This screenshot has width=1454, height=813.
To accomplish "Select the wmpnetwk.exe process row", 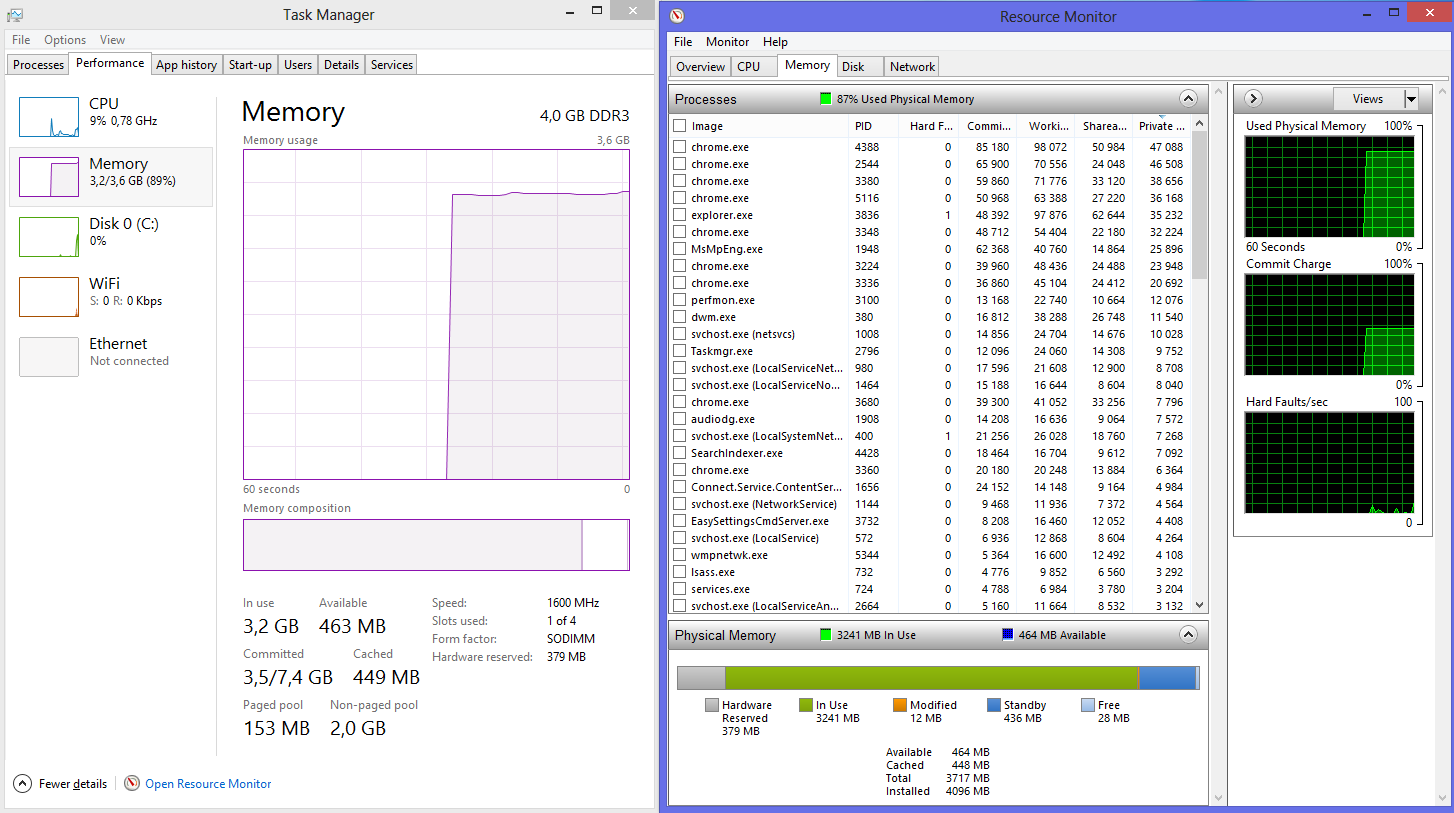I will pos(930,555).
